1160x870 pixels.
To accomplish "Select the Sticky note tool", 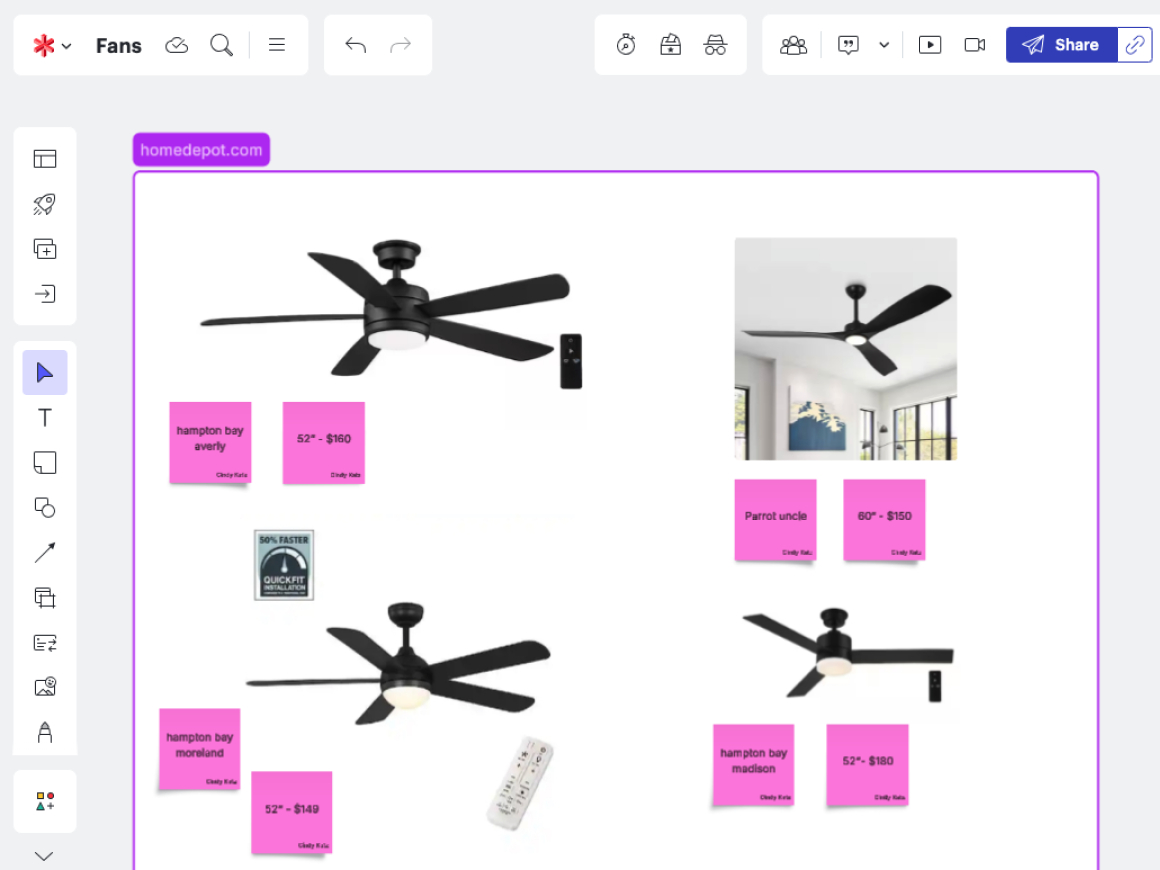I will click(45, 463).
